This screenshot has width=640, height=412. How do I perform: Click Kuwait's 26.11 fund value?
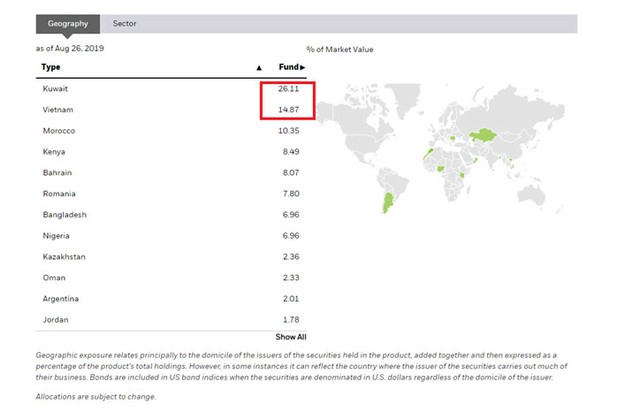(x=289, y=89)
